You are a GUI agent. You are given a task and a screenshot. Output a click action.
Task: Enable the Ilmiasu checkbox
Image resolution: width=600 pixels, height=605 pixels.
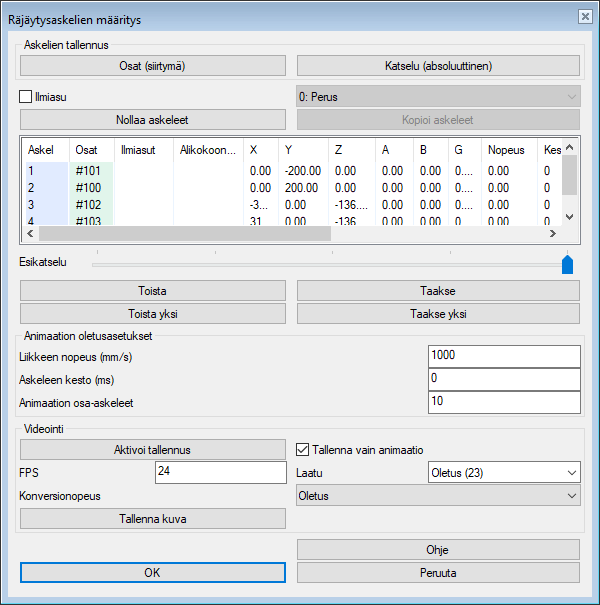coord(27,97)
